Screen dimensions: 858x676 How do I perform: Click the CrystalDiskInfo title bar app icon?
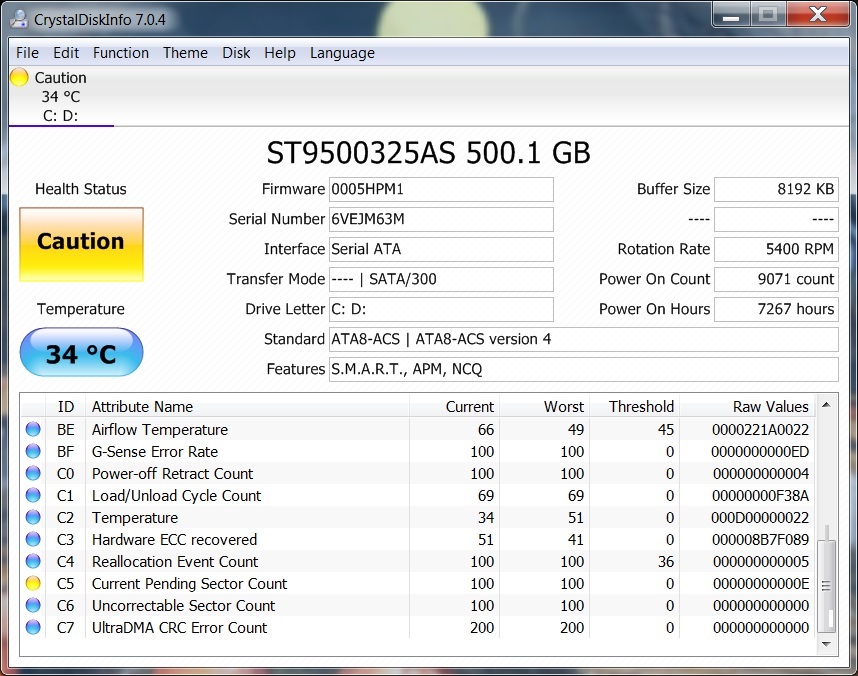[x=19, y=19]
